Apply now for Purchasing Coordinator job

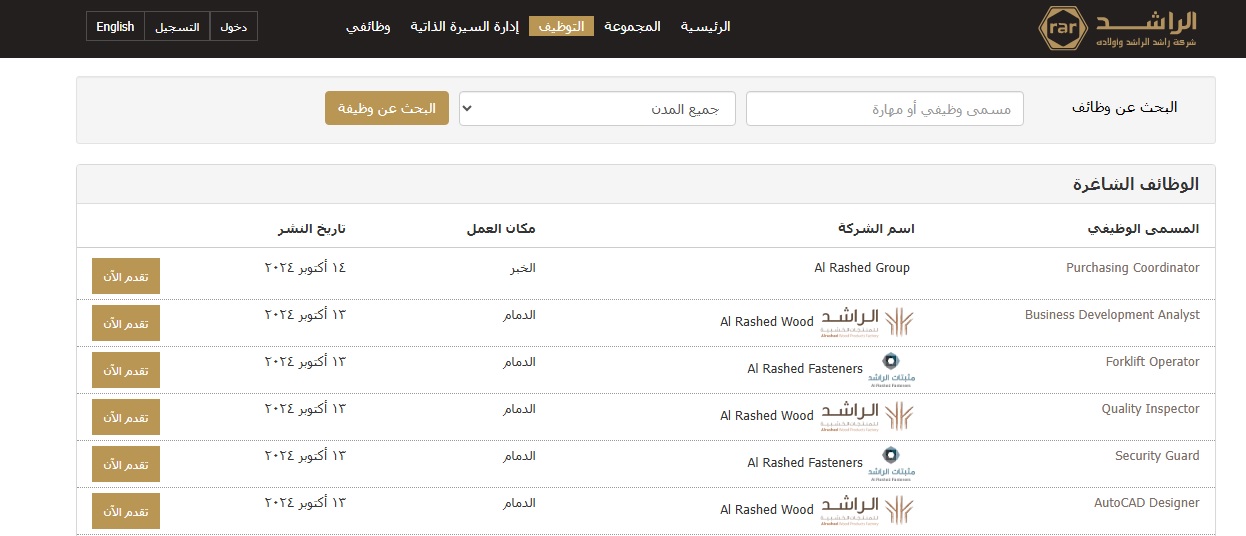(x=126, y=277)
